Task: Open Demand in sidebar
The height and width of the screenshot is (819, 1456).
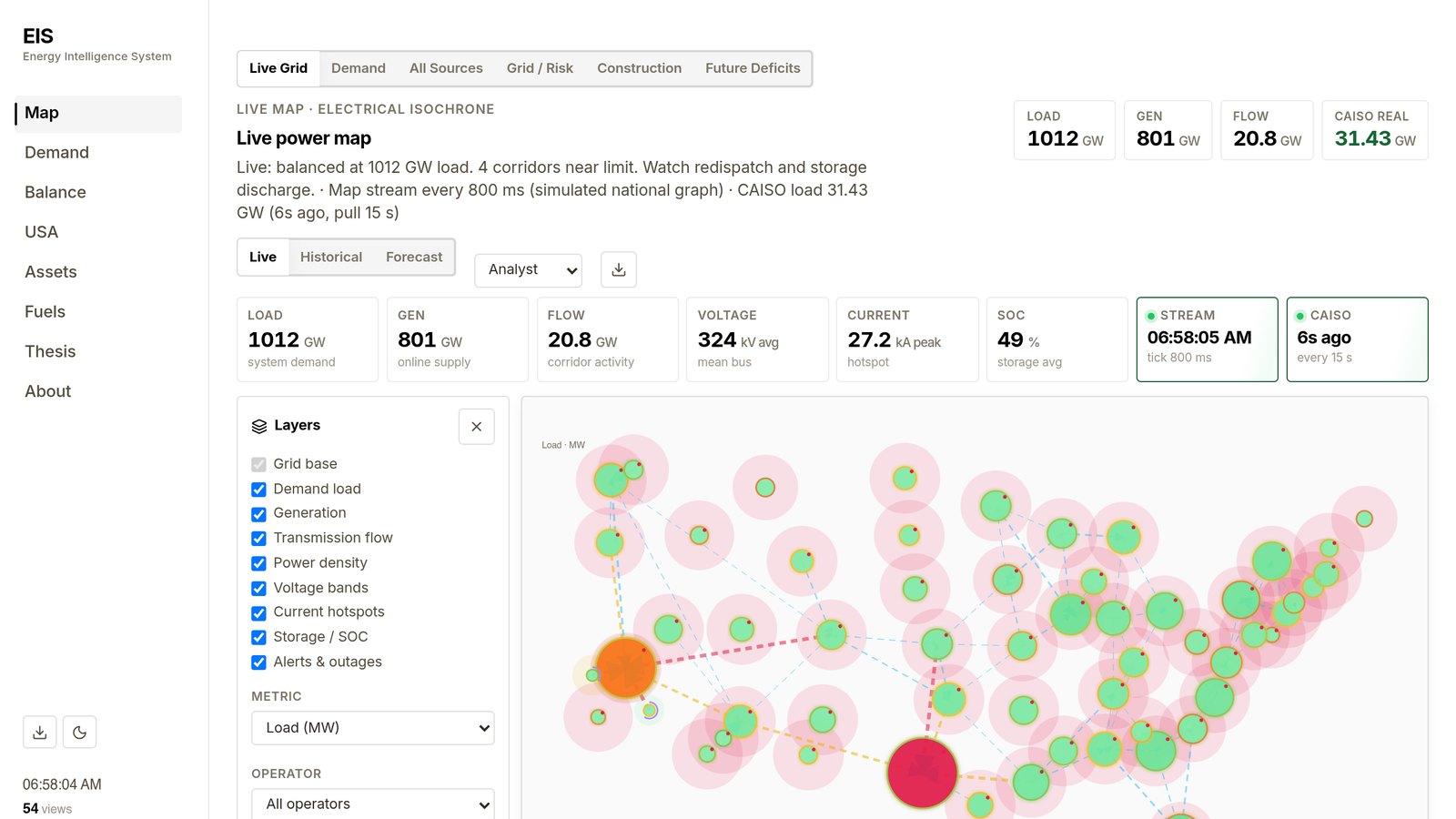Action: [98, 153]
